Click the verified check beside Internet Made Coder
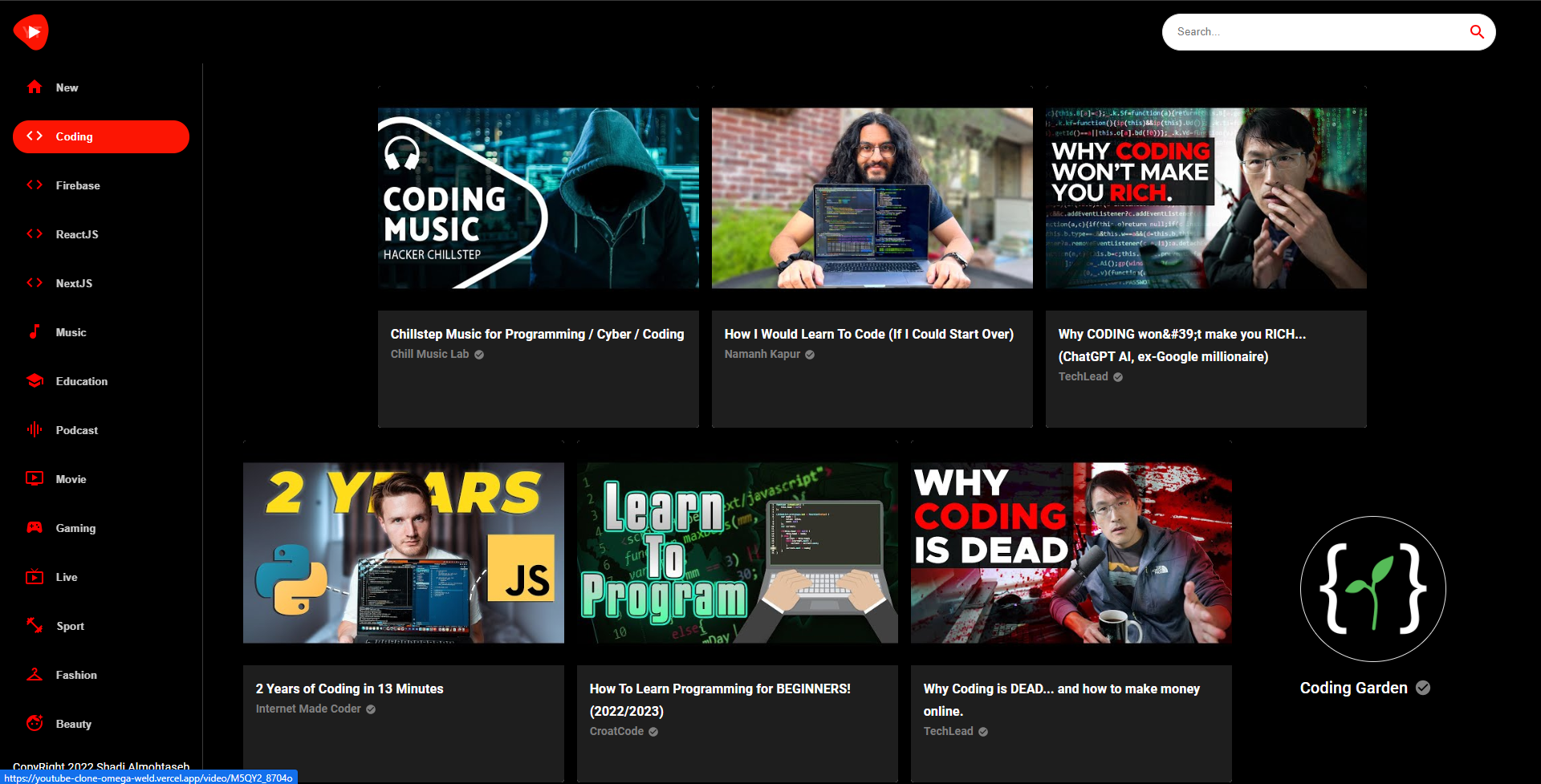1541x784 pixels. click(371, 709)
